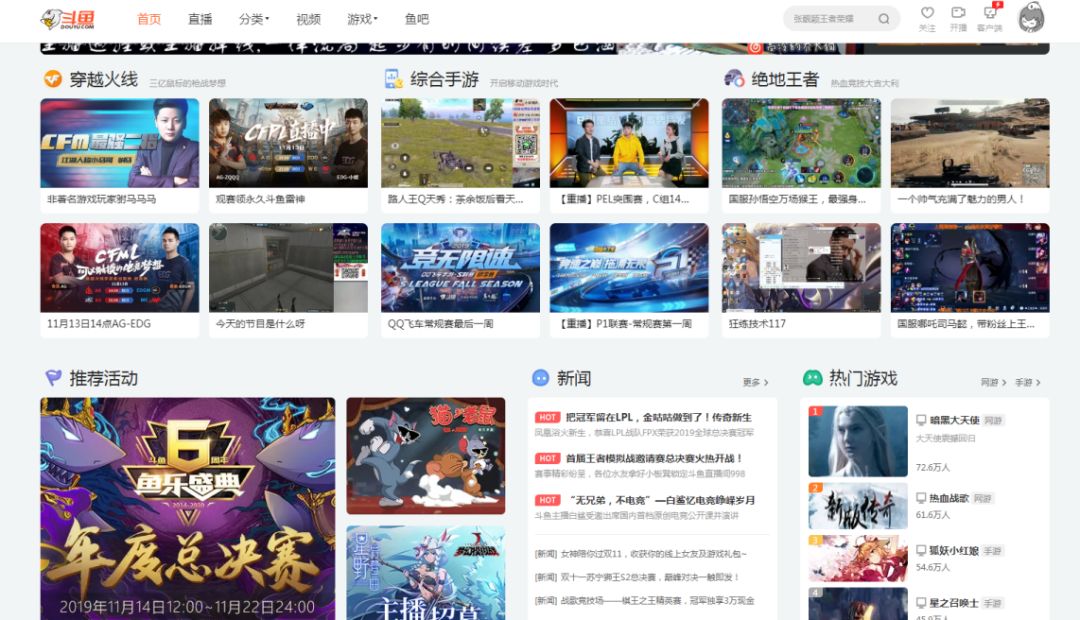
Task: Open stream 狂练技术117
Action: tap(801, 280)
